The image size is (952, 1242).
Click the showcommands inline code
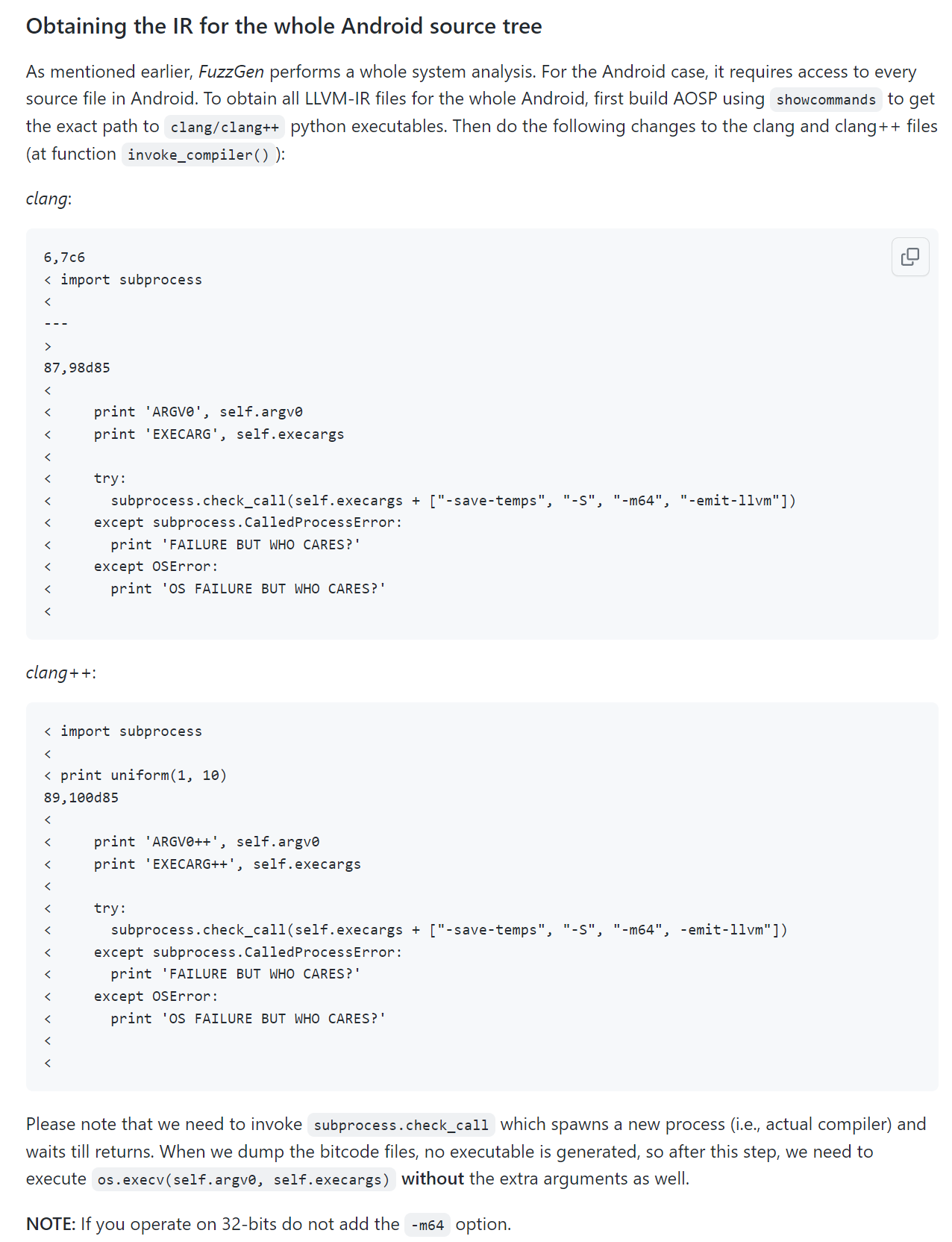(x=826, y=99)
